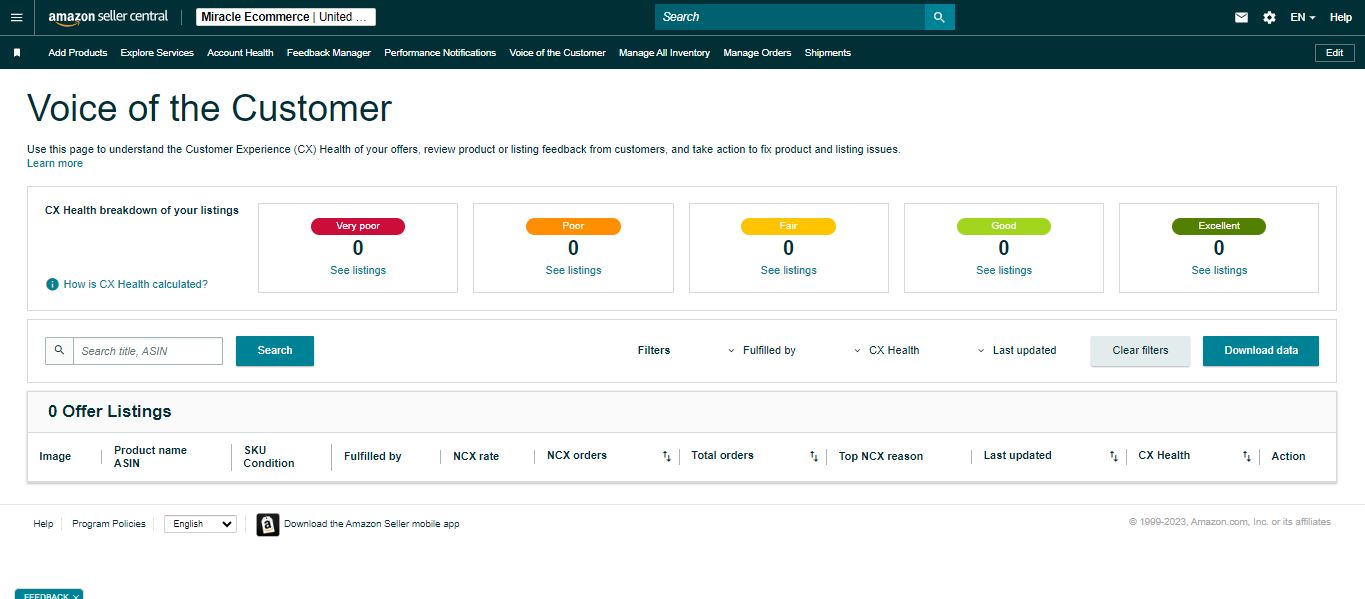The height and width of the screenshot is (599, 1365).
Task: Click the yellow Fair badge
Action: click(788, 226)
